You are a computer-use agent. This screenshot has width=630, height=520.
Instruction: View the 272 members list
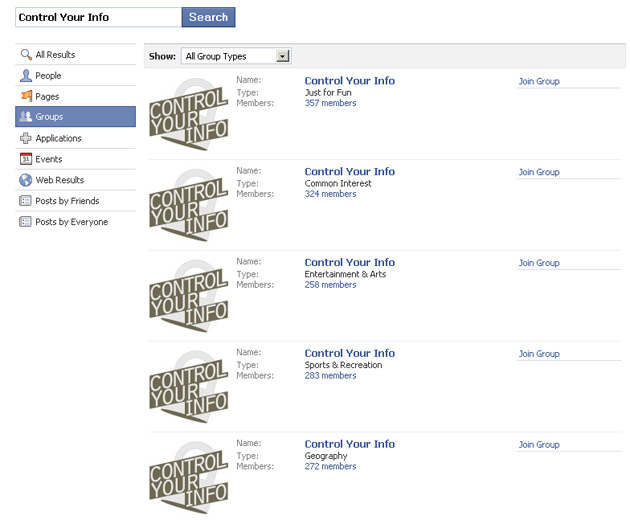pyautogui.click(x=330, y=467)
